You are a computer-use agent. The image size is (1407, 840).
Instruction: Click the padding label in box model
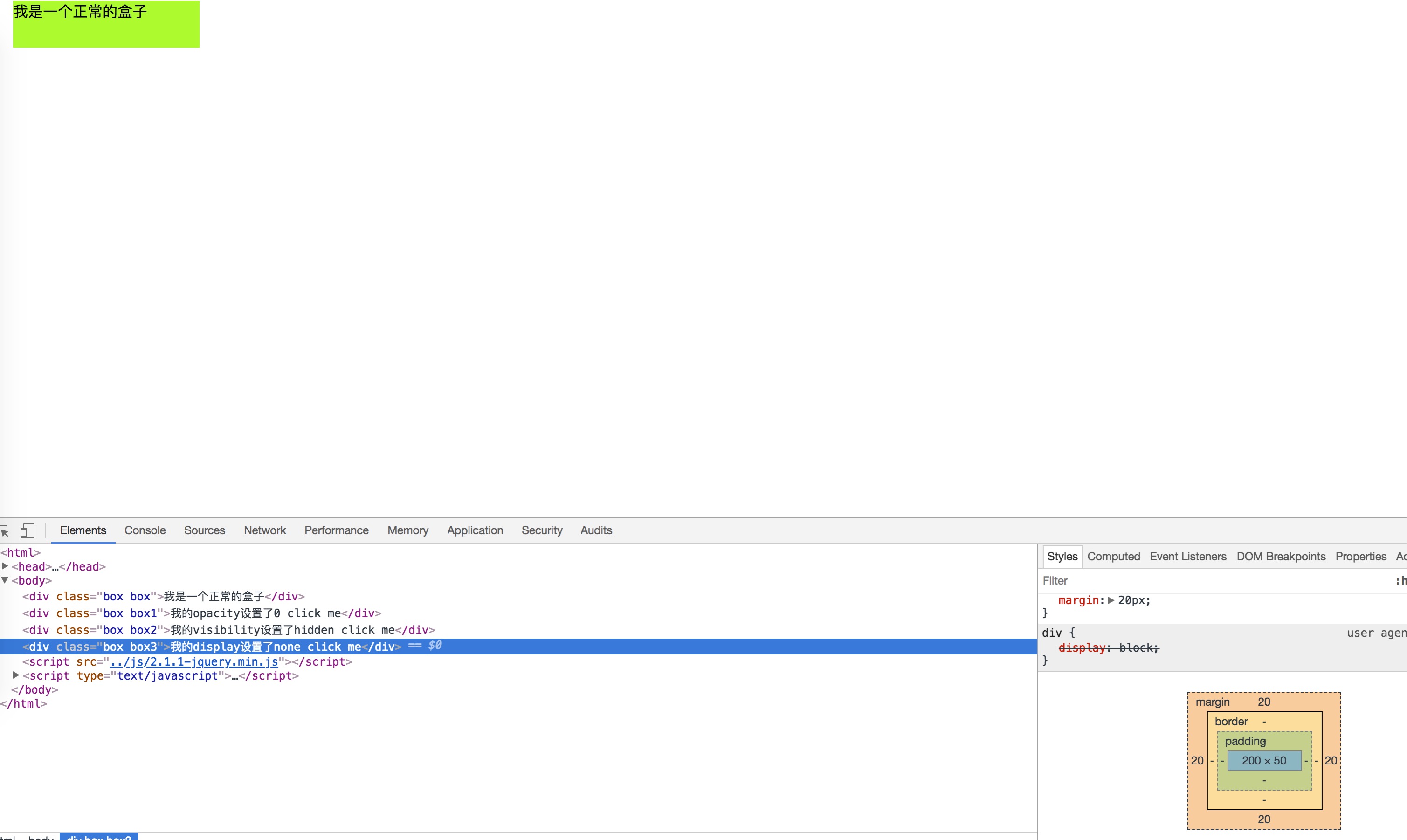pos(1245,741)
